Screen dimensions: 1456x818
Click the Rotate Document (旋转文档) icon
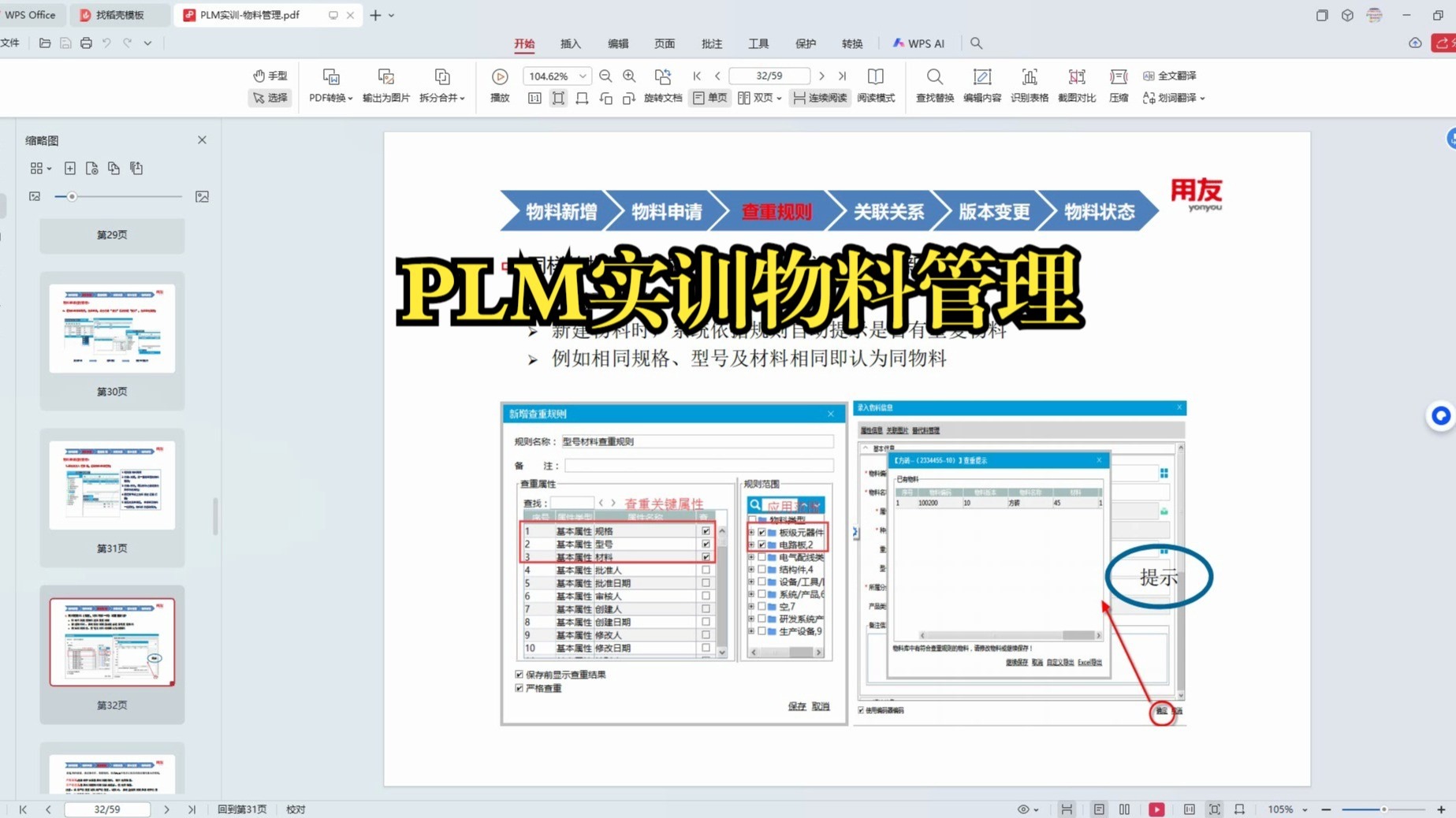(x=663, y=76)
